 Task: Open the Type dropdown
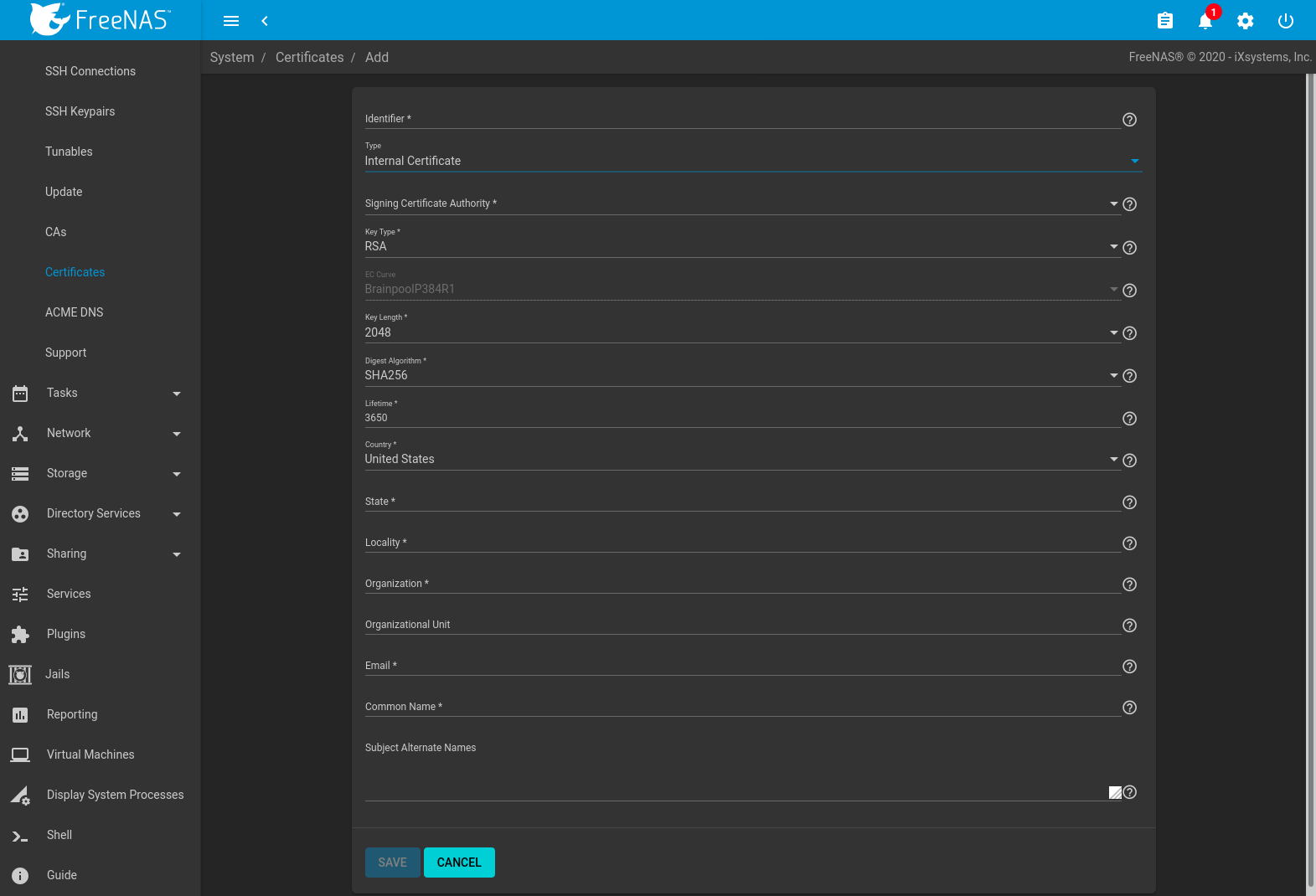coord(752,161)
